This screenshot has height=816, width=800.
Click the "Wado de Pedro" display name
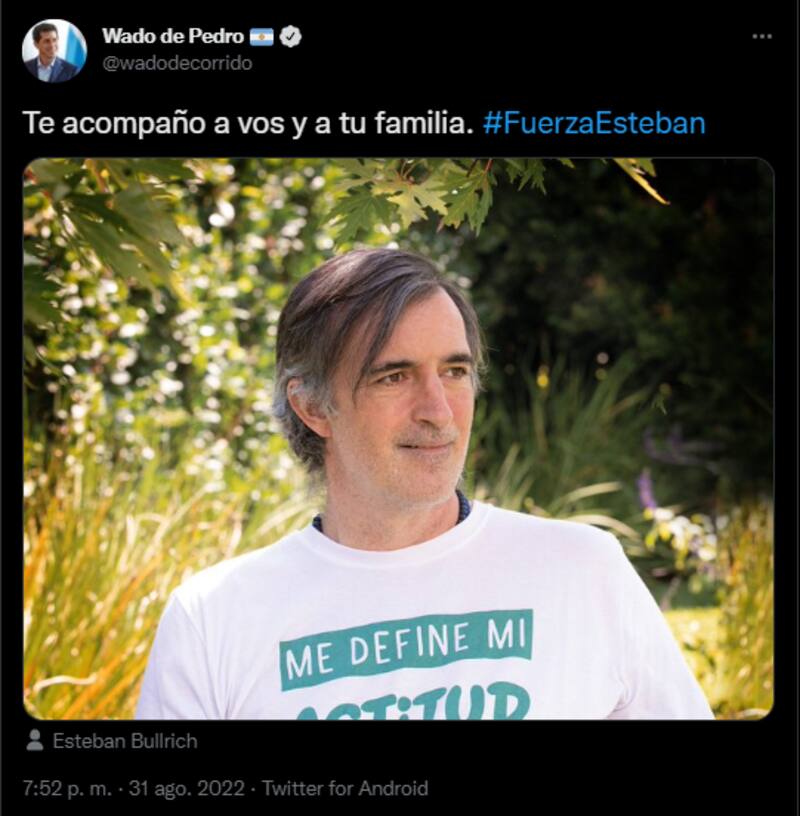click(x=172, y=37)
